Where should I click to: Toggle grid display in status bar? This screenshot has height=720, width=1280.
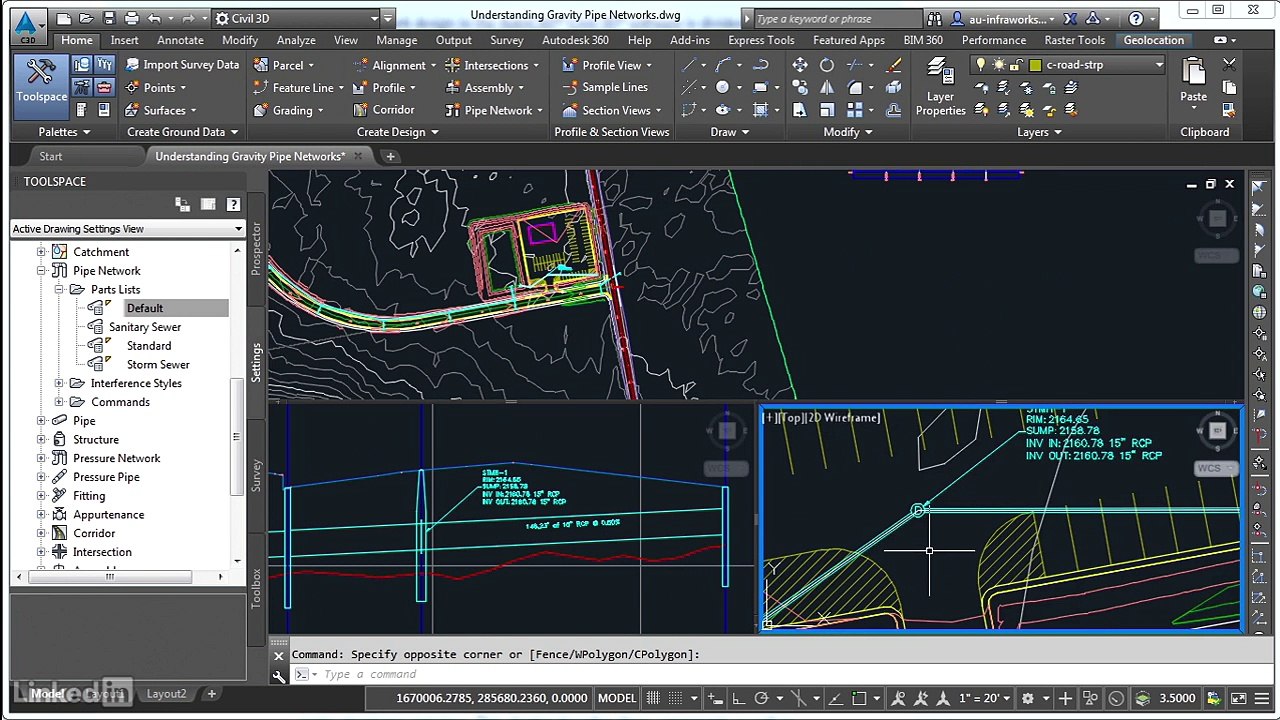point(653,698)
